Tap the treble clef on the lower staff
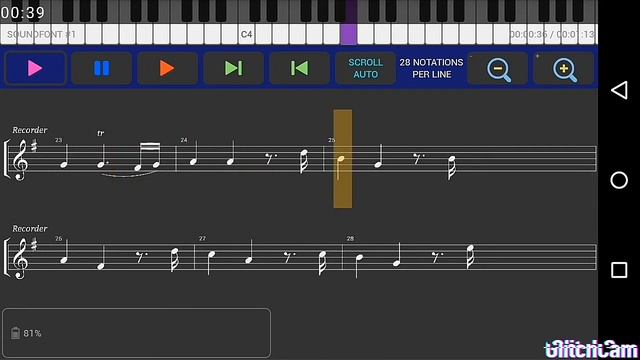 [x=20, y=259]
